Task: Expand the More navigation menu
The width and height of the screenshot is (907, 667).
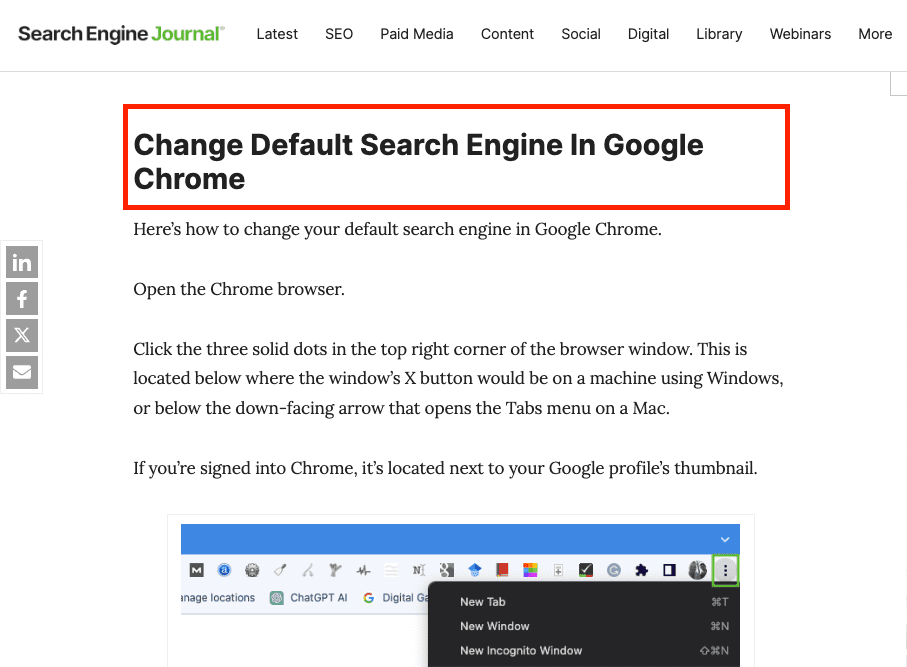Action: (874, 34)
